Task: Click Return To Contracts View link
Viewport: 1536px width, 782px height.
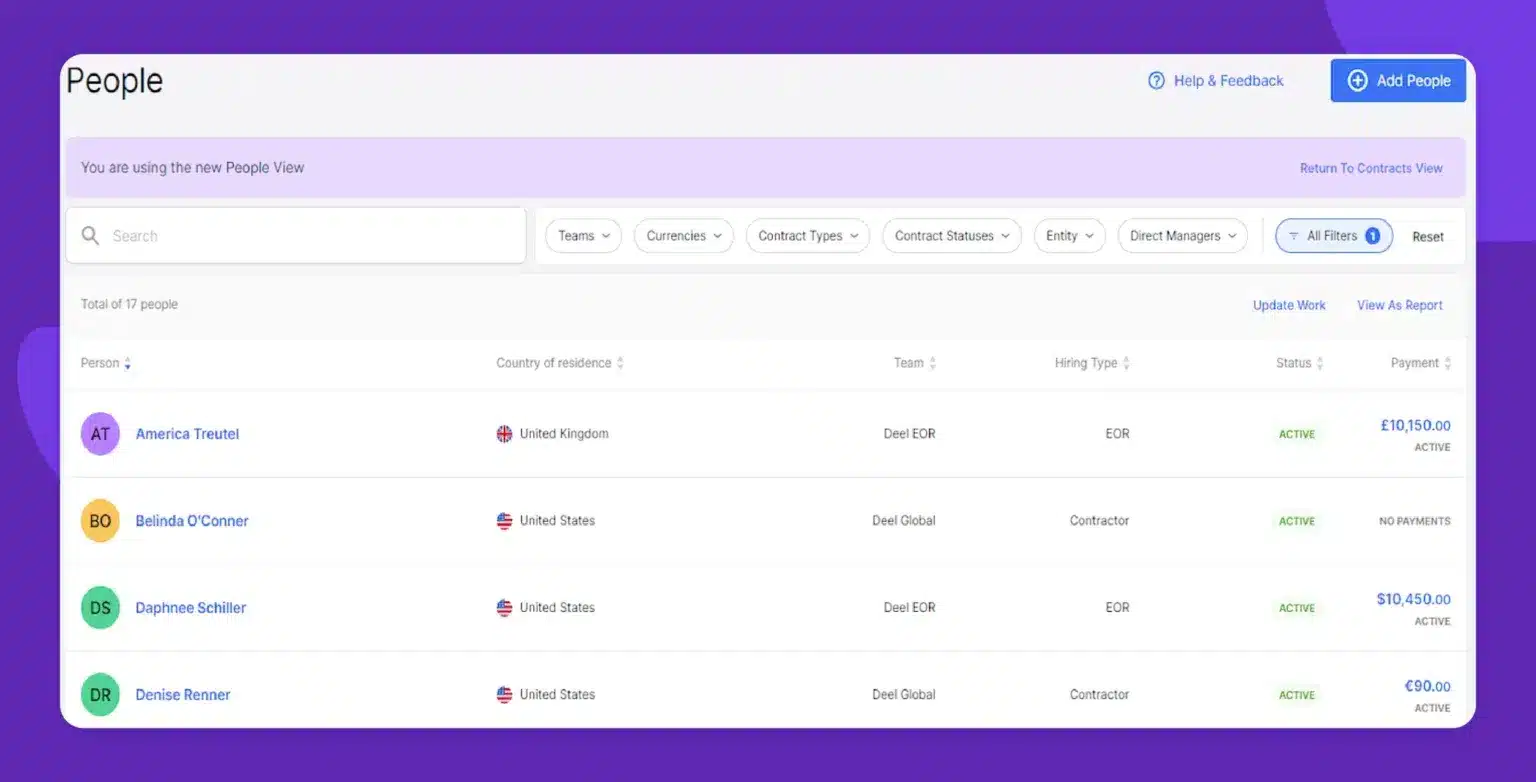Action: pyautogui.click(x=1371, y=168)
